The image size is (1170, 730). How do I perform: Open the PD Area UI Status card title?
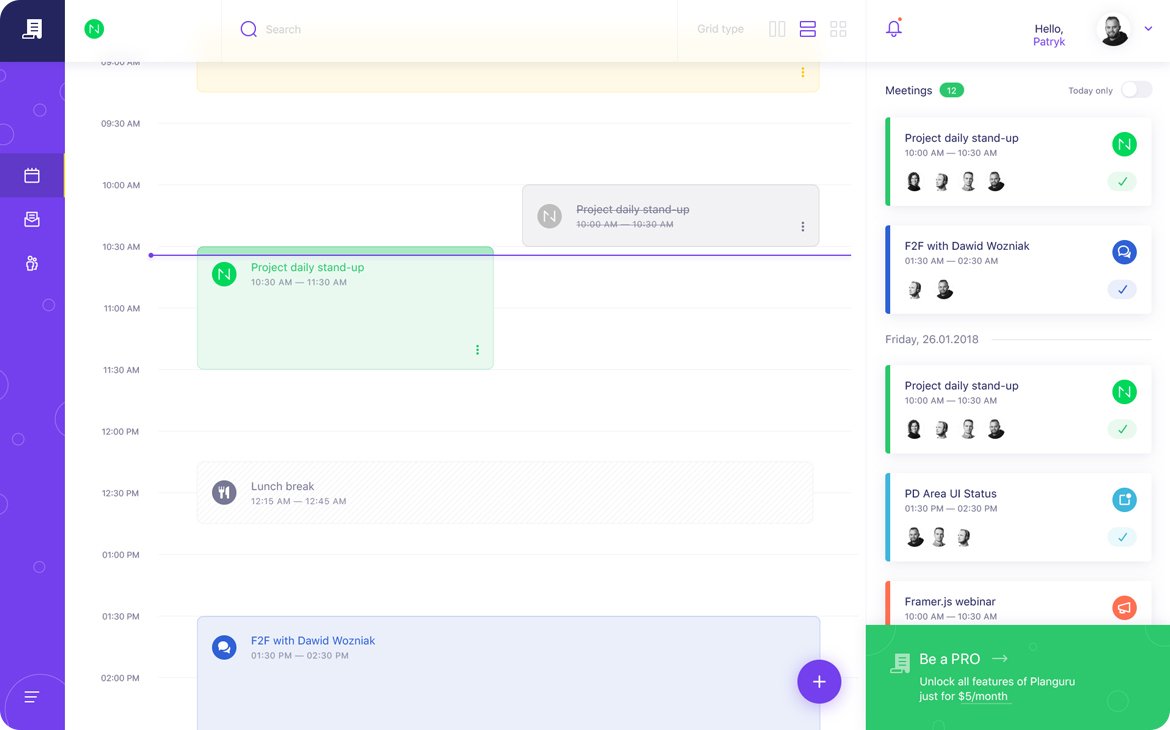(x=951, y=493)
